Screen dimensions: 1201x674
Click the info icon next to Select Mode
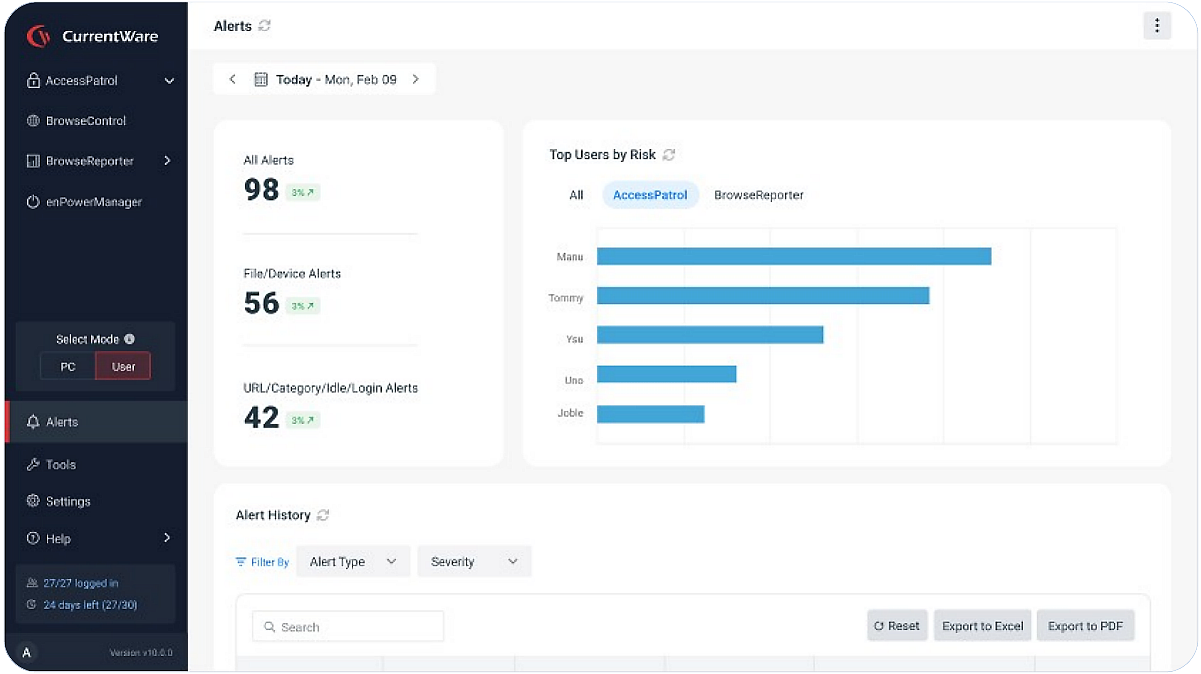(x=130, y=339)
